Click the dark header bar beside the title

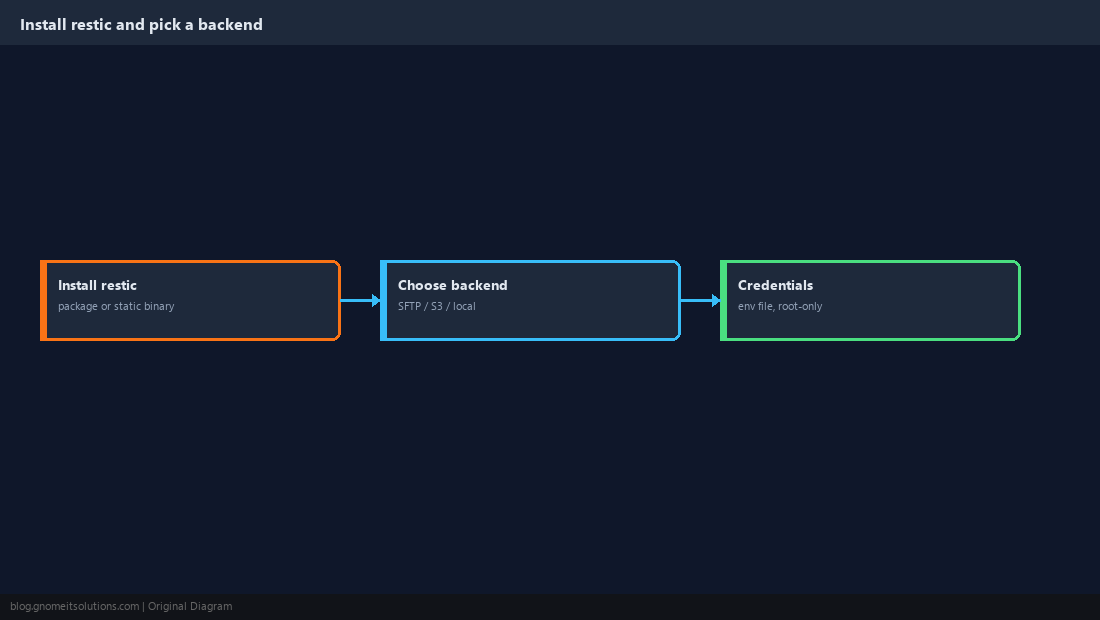tap(680, 22)
